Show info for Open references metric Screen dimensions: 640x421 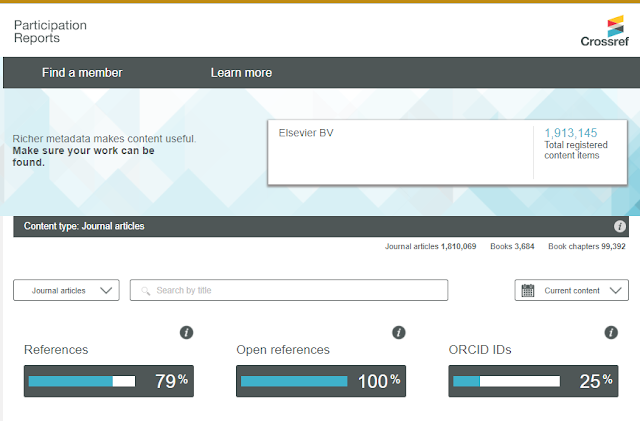point(399,332)
